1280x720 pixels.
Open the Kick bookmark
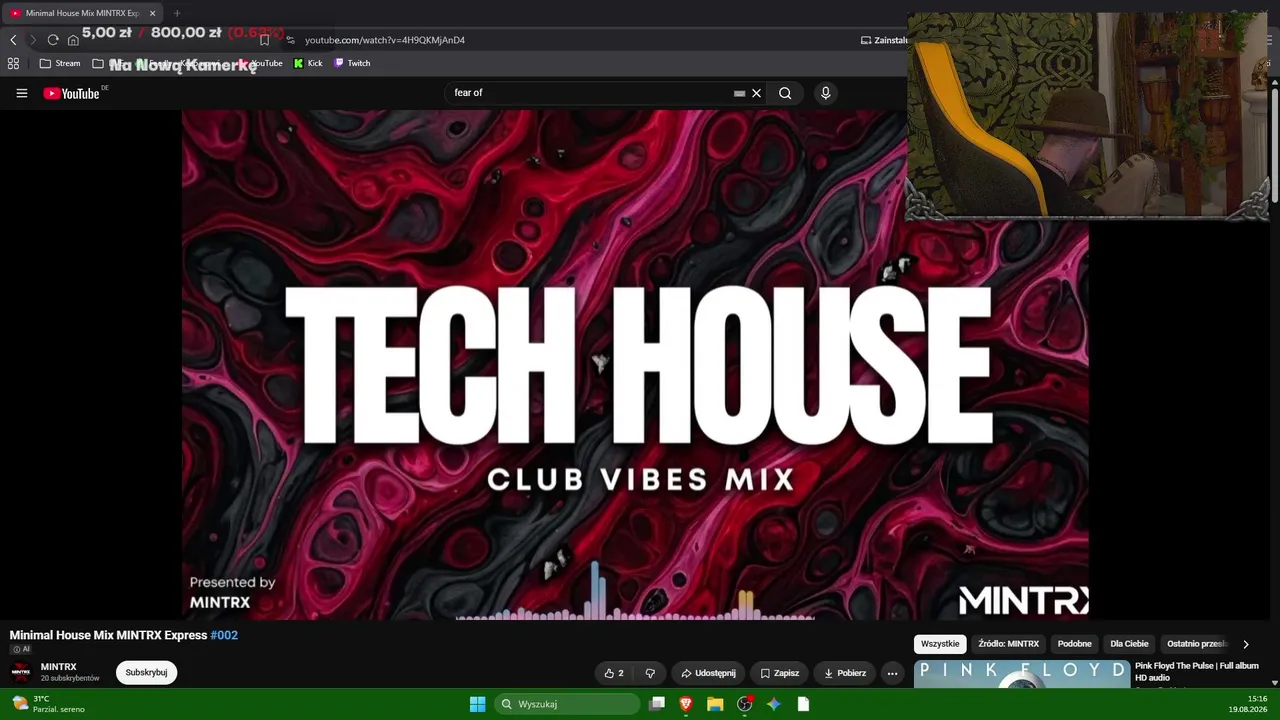coord(308,63)
